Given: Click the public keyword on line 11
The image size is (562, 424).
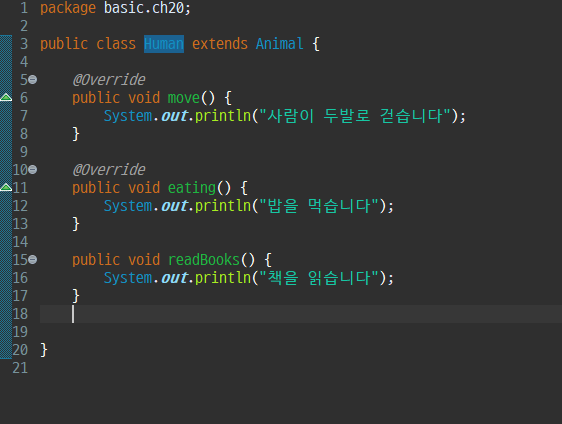Looking at the screenshot, I should (x=96, y=188).
